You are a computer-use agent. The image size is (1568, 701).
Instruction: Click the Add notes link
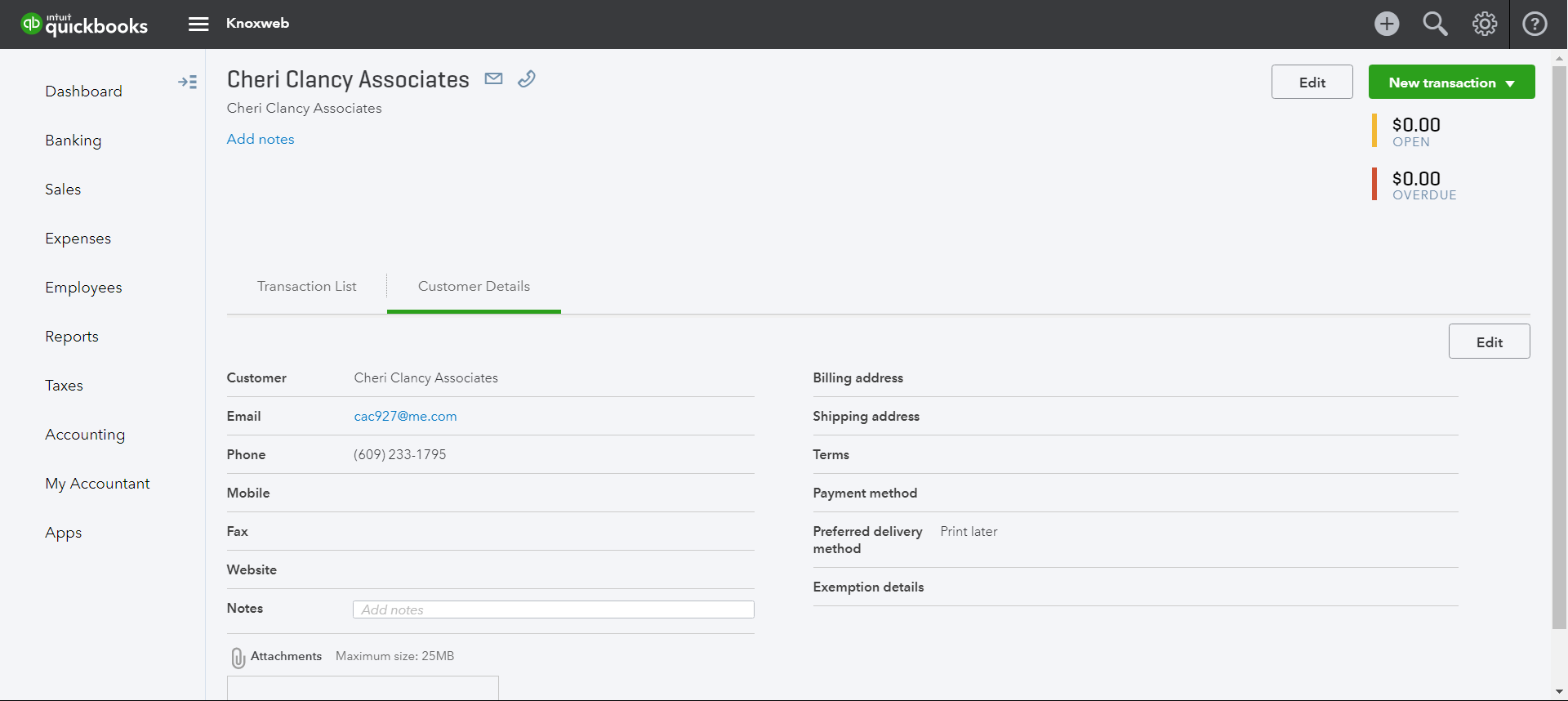tap(261, 139)
